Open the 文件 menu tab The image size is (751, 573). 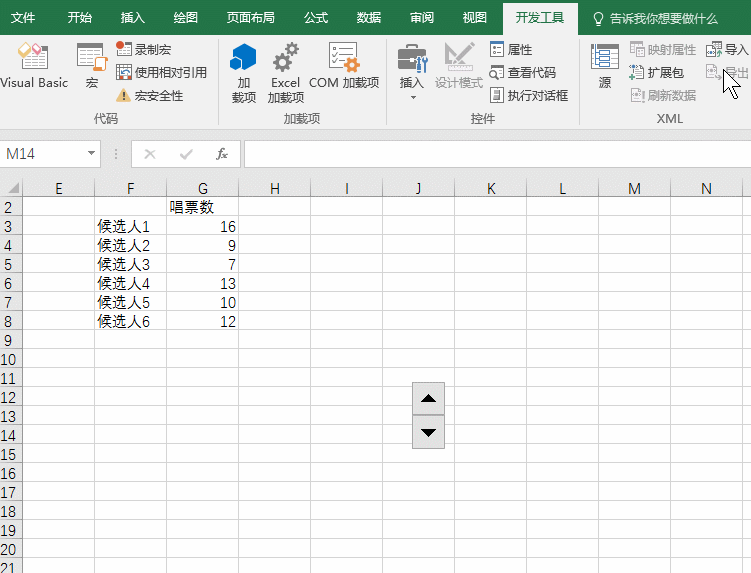click(23, 18)
